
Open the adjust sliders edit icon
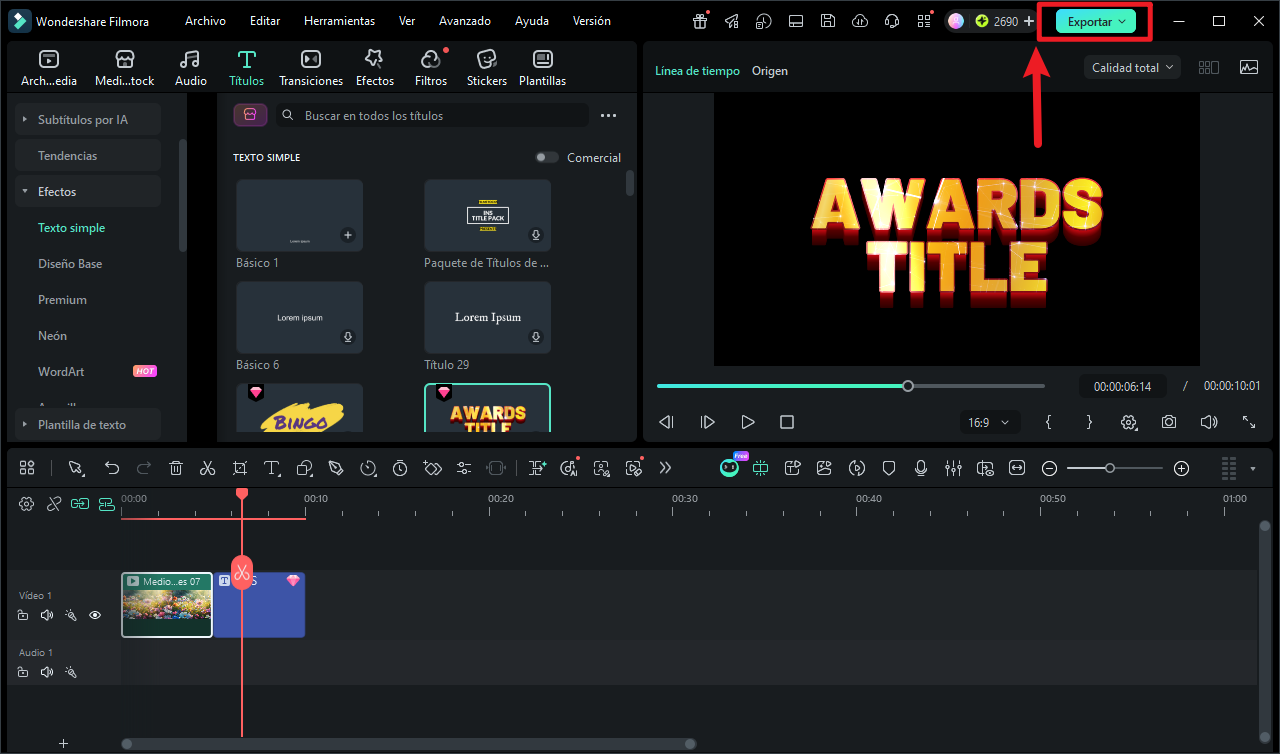pyautogui.click(x=464, y=468)
